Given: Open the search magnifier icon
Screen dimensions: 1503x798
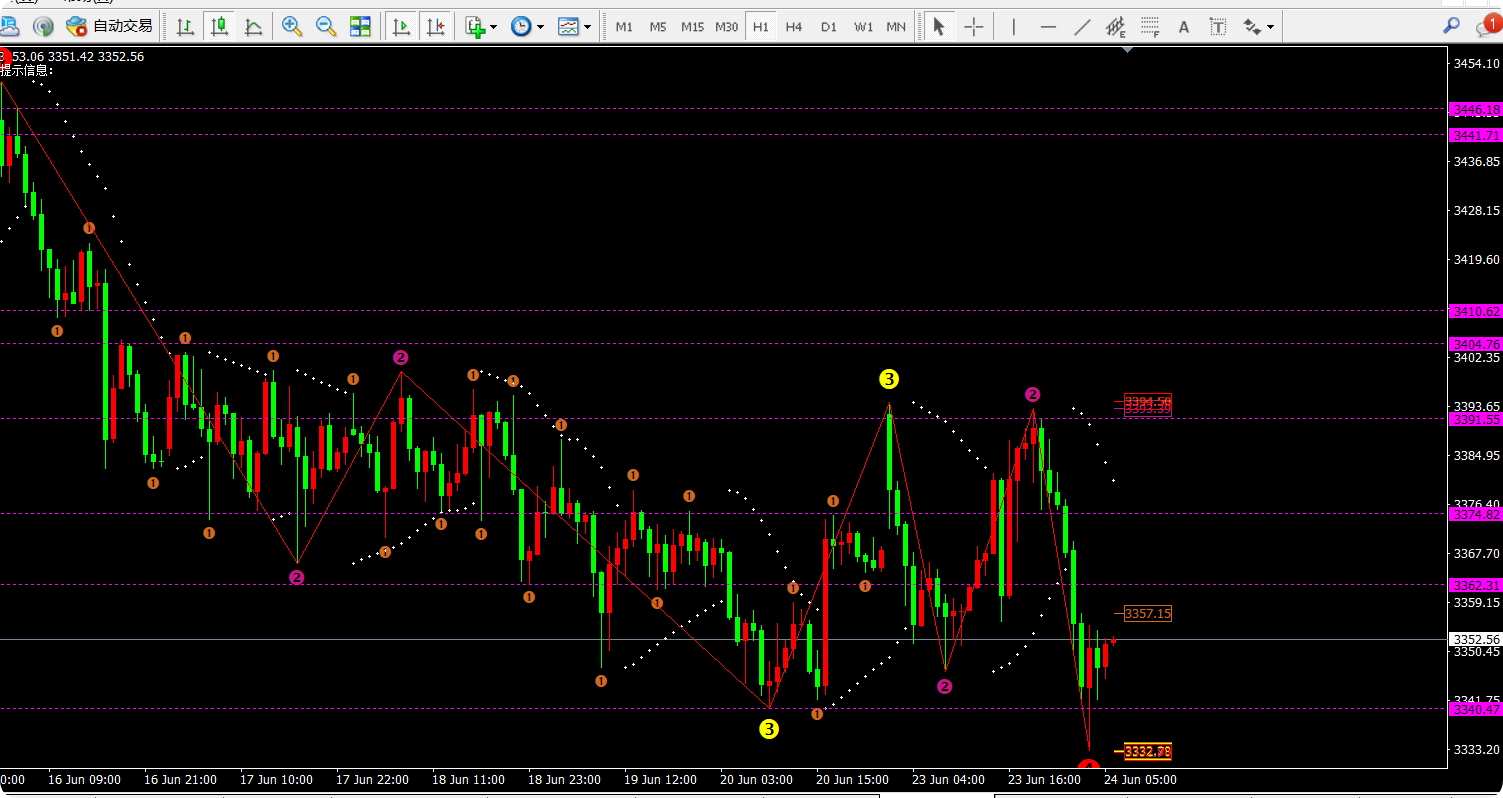Looking at the screenshot, I should tap(1451, 26).
